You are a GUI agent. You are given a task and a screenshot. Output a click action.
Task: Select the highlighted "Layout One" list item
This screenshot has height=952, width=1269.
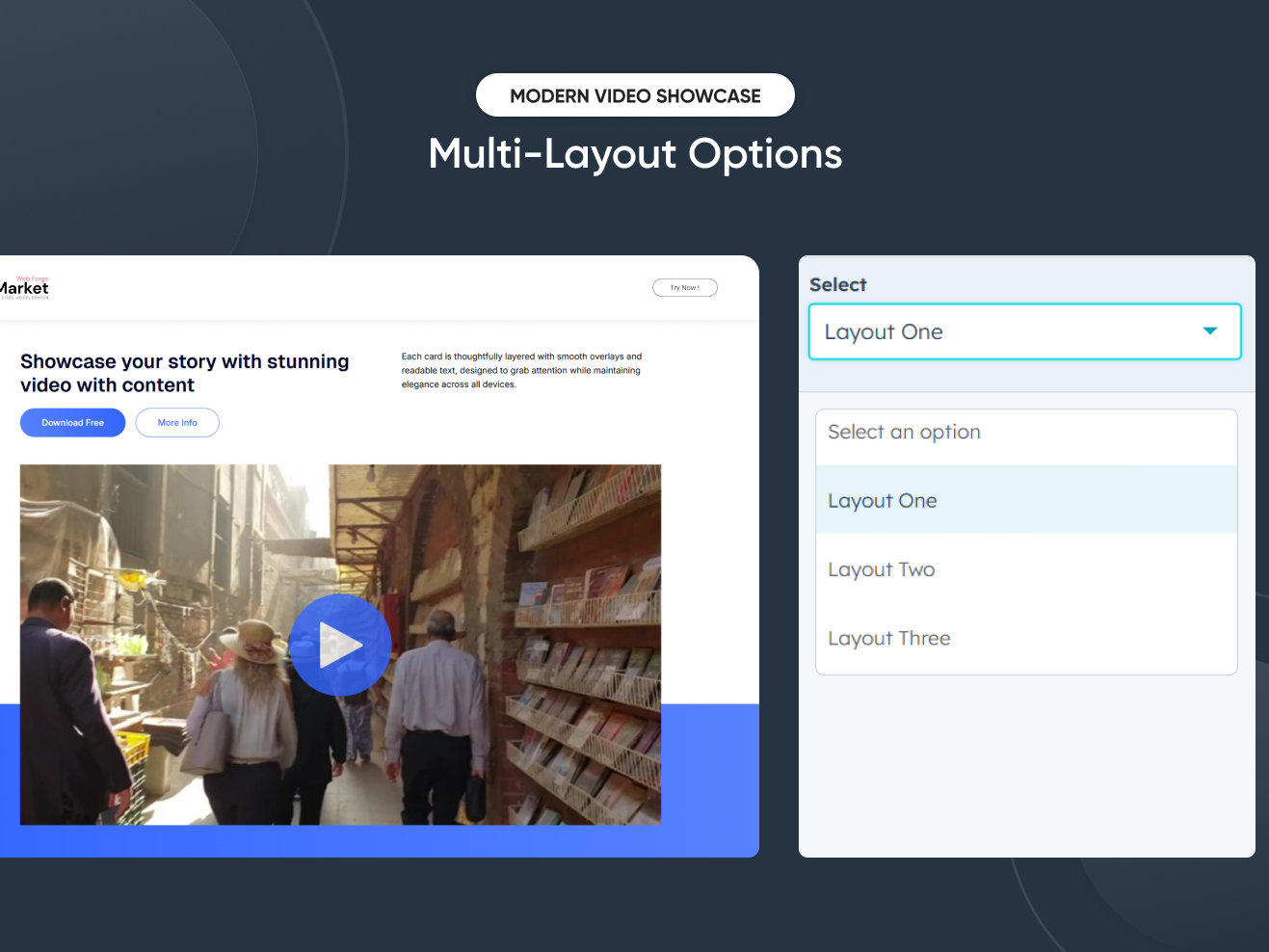click(882, 500)
